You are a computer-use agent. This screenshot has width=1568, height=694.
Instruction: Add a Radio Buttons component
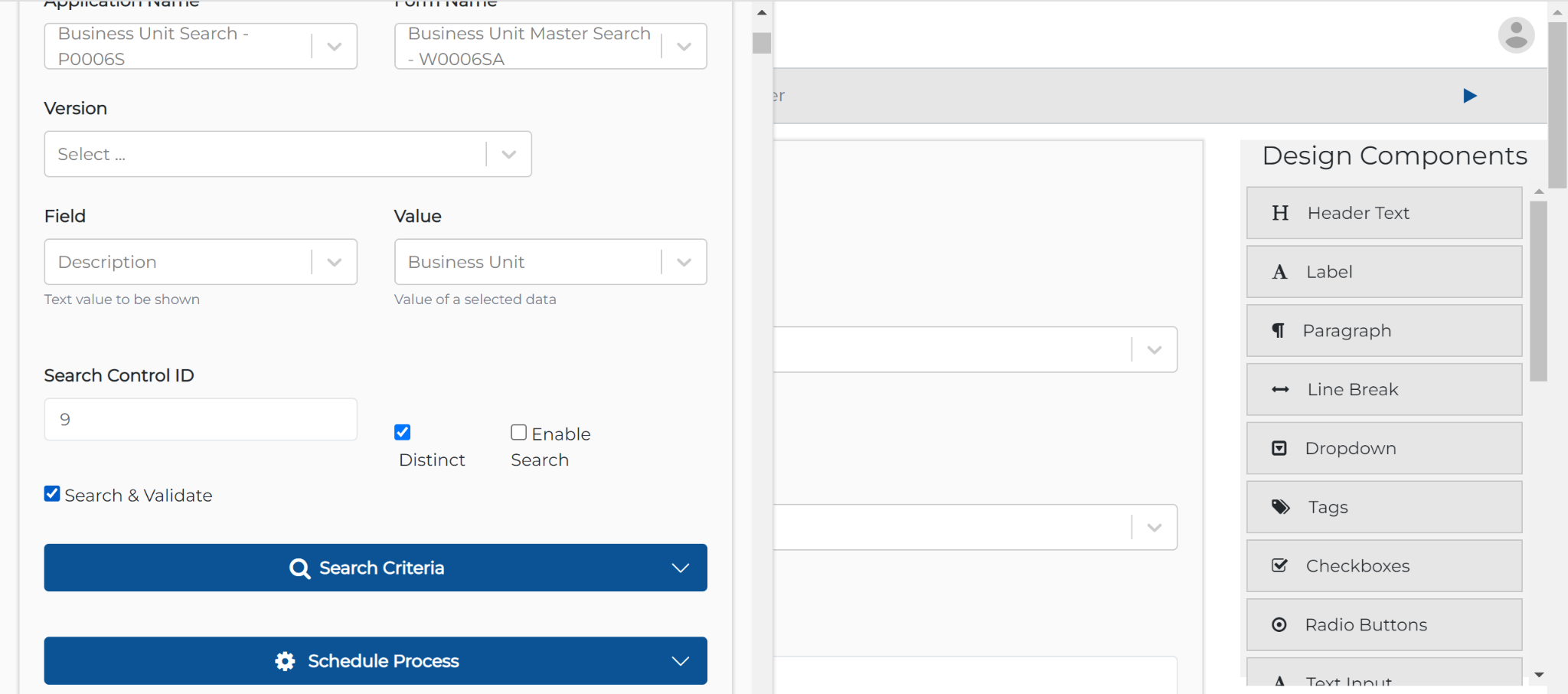1383,624
